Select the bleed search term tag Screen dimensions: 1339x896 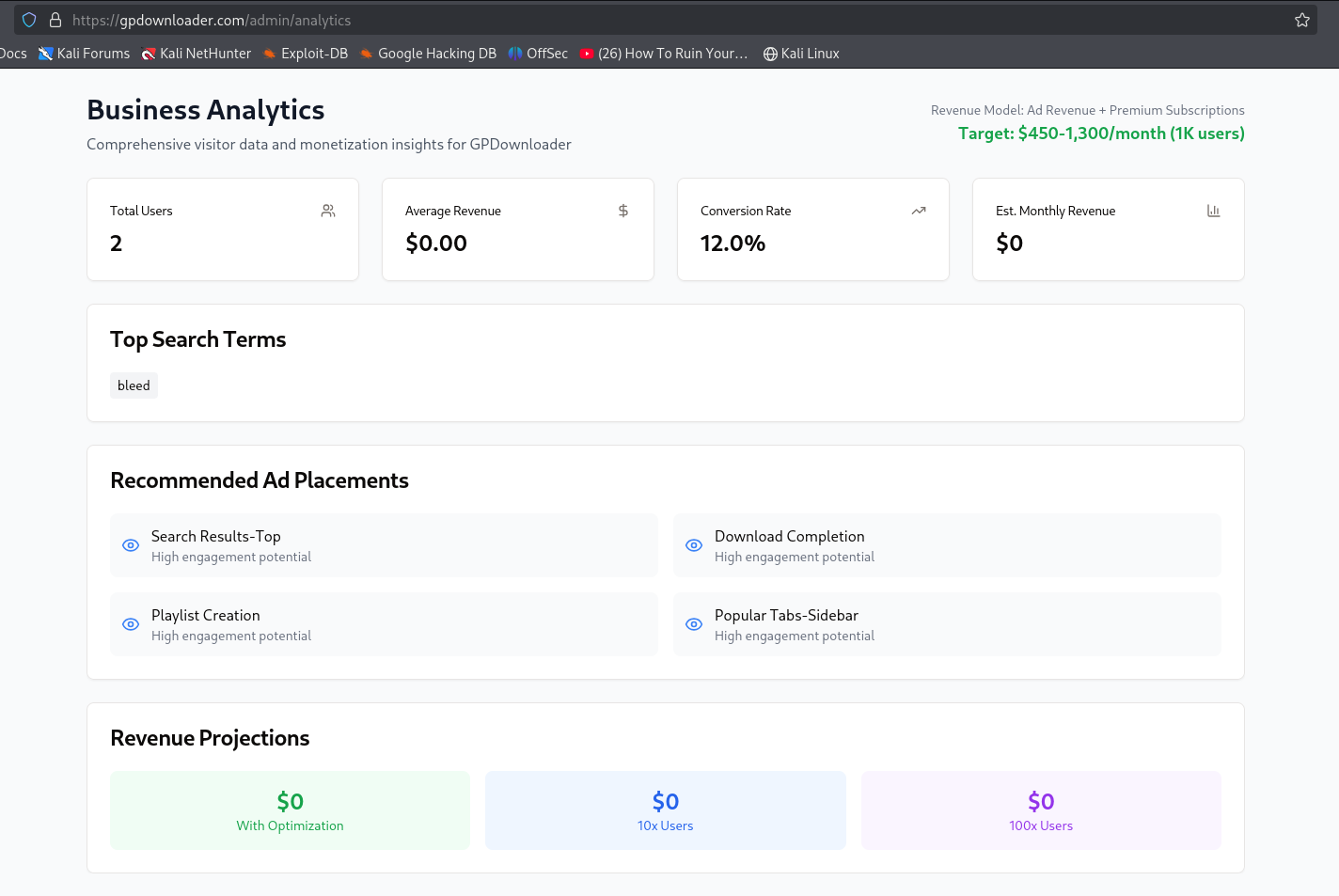tap(134, 385)
